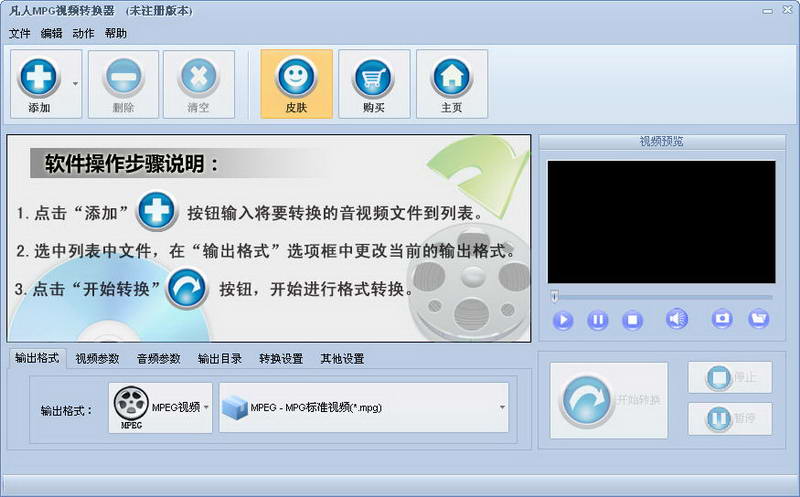The height and width of the screenshot is (497, 800).
Task: Open the 皮肤 (Skin) smiley icon
Action: (x=296, y=78)
